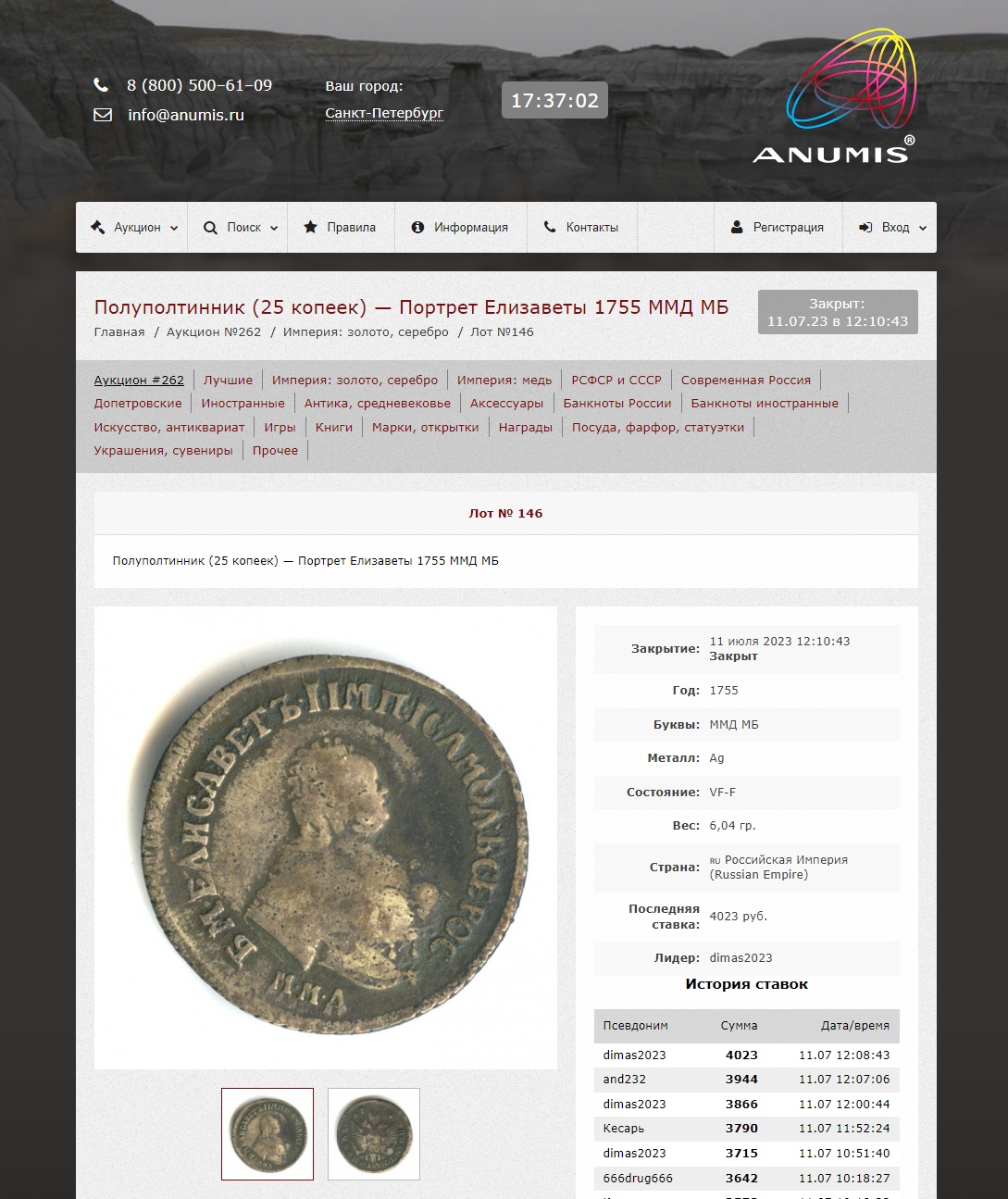Click the star icon beside Правила
The image size is (1008, 1199).
click(310, 227)
